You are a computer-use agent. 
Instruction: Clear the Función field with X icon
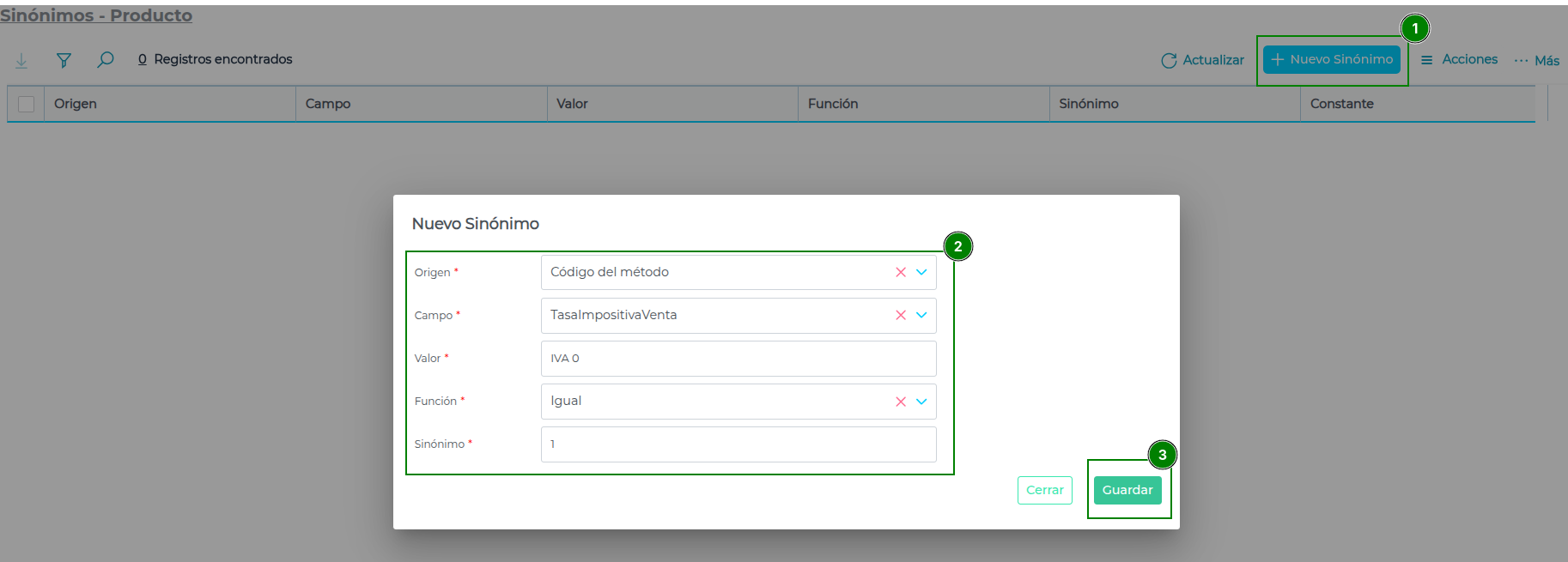pos(901,402)
